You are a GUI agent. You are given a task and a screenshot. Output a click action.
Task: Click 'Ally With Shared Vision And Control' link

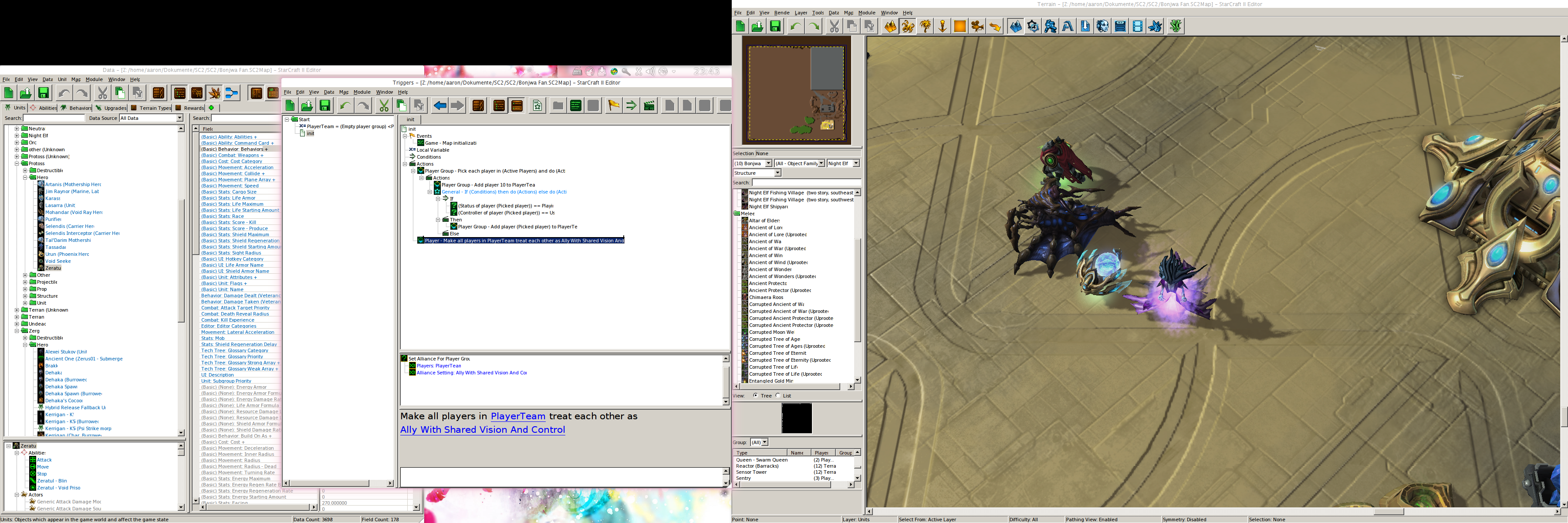[483, 430]
